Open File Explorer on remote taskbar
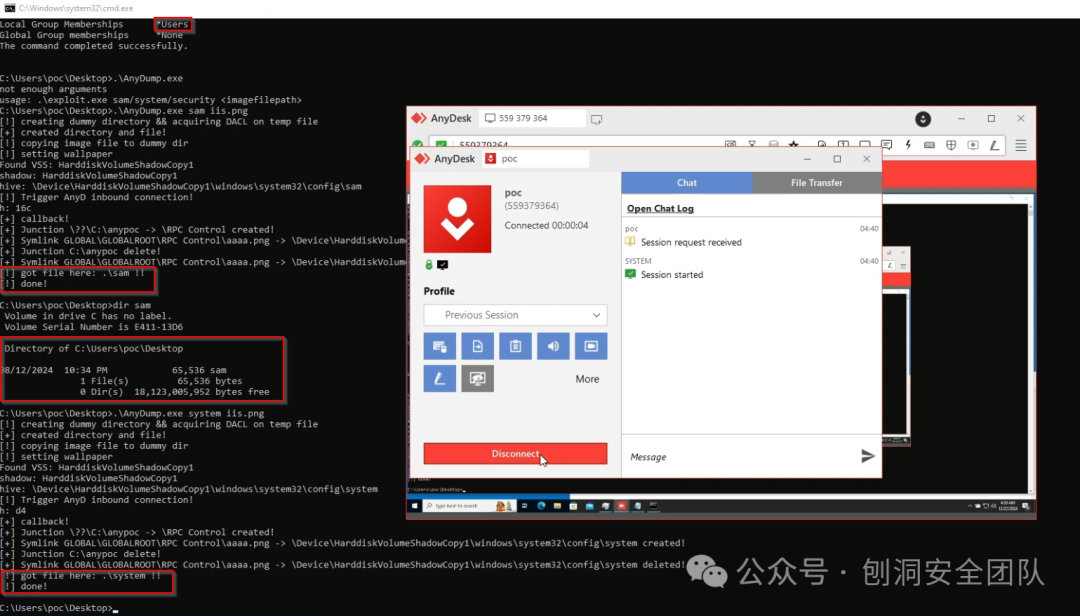Image resolution: width=1080 pixels, height=616 pixels. [557, 506]
